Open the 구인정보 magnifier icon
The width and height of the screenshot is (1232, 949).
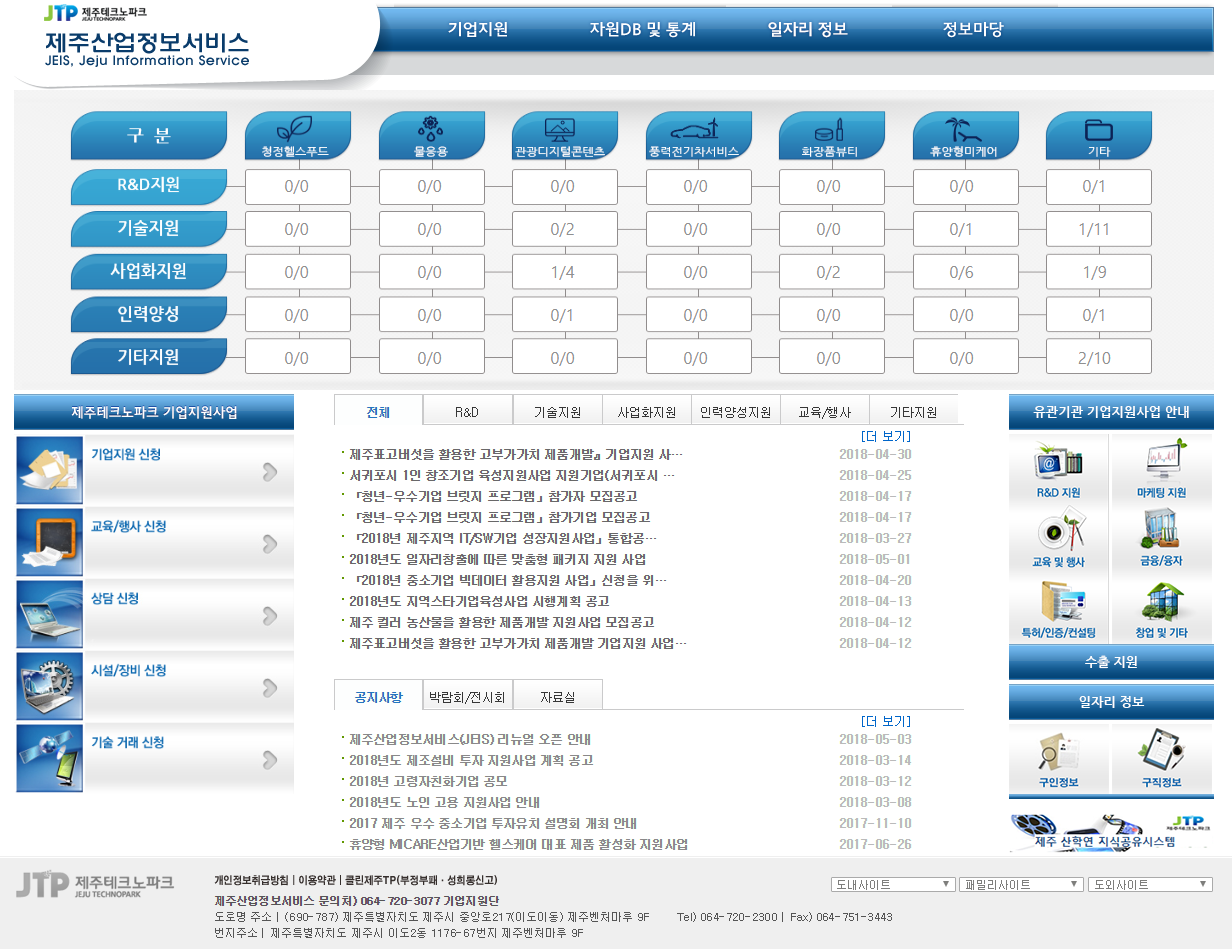1058,750
